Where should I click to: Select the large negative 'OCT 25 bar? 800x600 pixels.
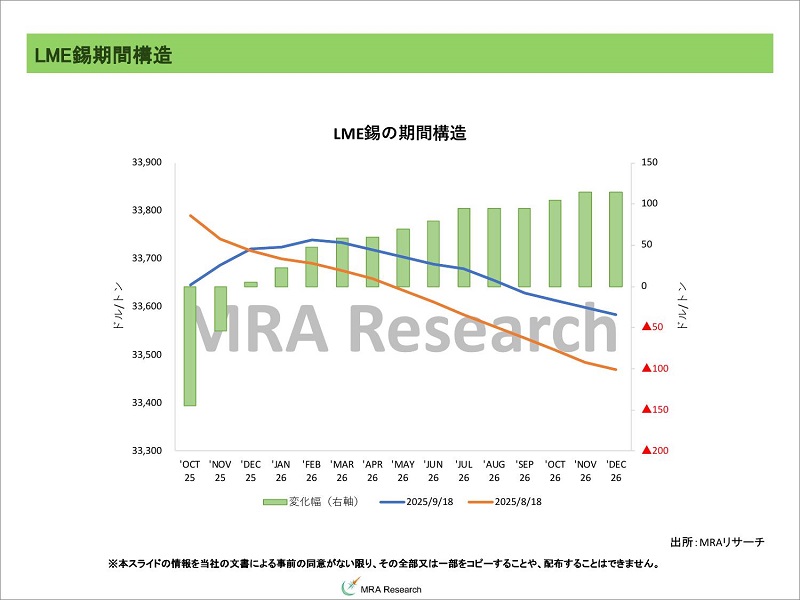tap(190, 346)
